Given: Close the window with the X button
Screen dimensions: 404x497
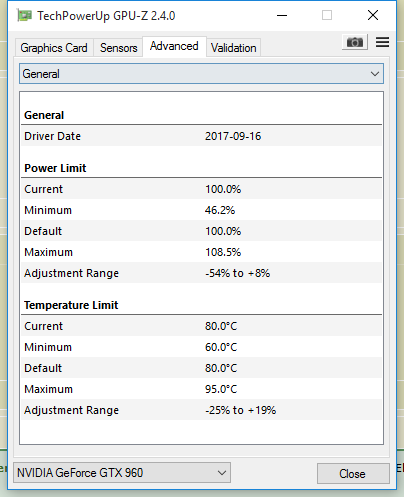Looking at the screenshot, I should tap(373, 15).
